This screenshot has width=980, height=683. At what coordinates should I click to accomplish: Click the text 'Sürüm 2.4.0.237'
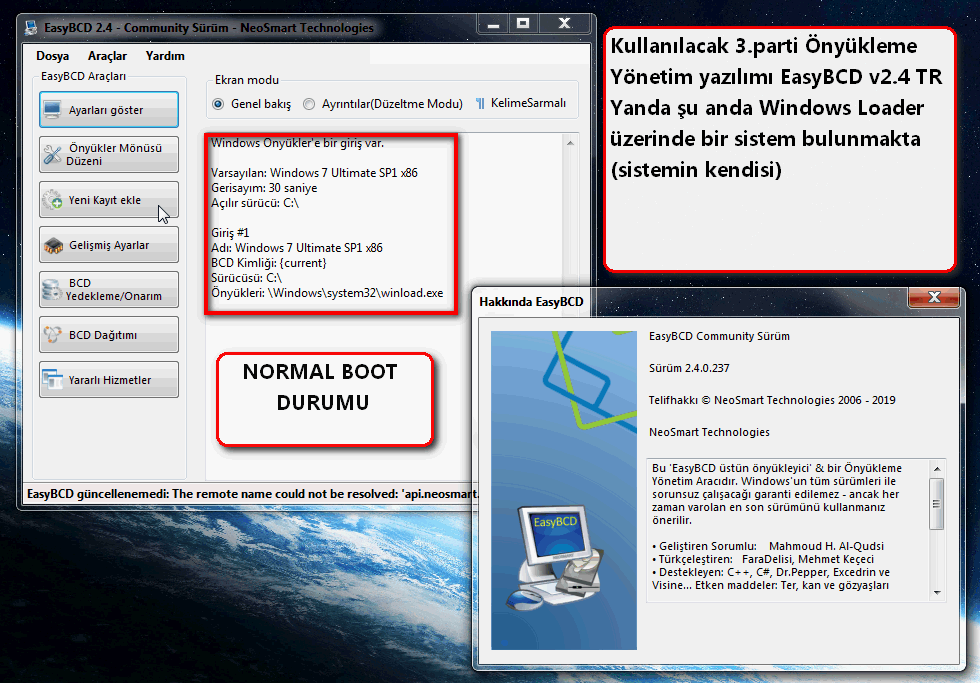689,368
